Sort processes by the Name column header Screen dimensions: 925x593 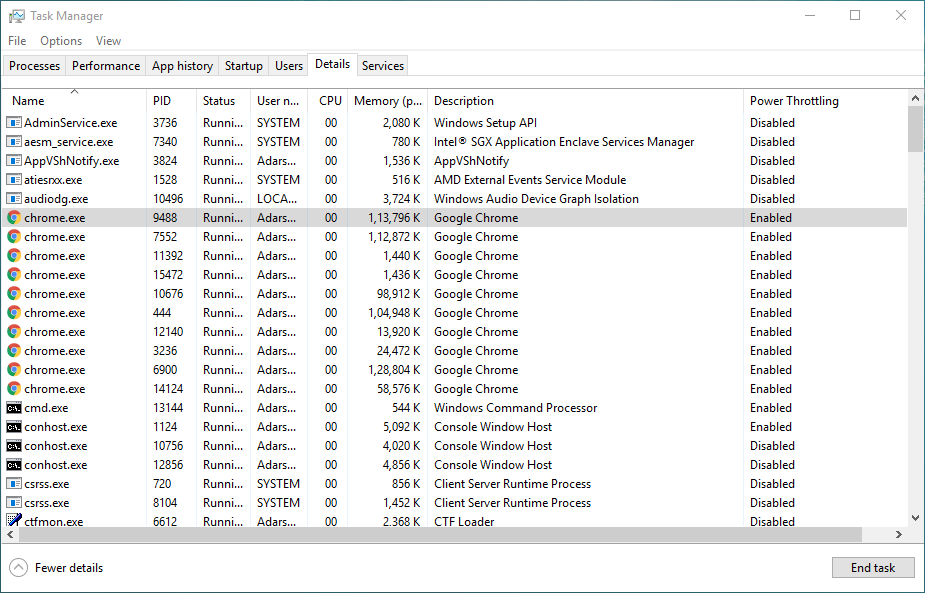[x=28, y=101]
